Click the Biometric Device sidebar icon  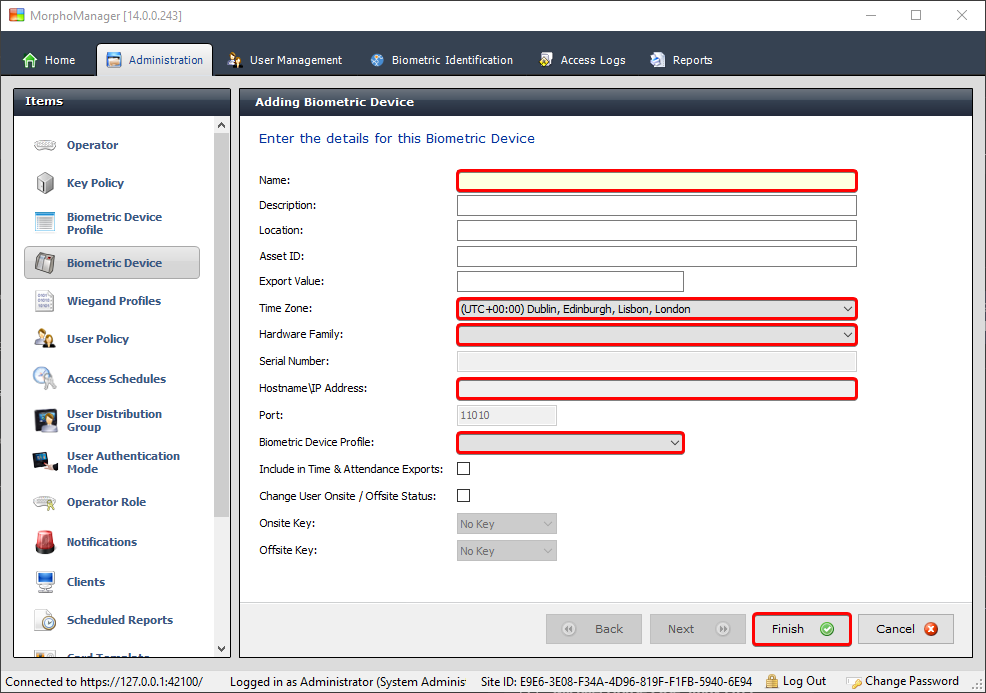click(x=45, y=263)
